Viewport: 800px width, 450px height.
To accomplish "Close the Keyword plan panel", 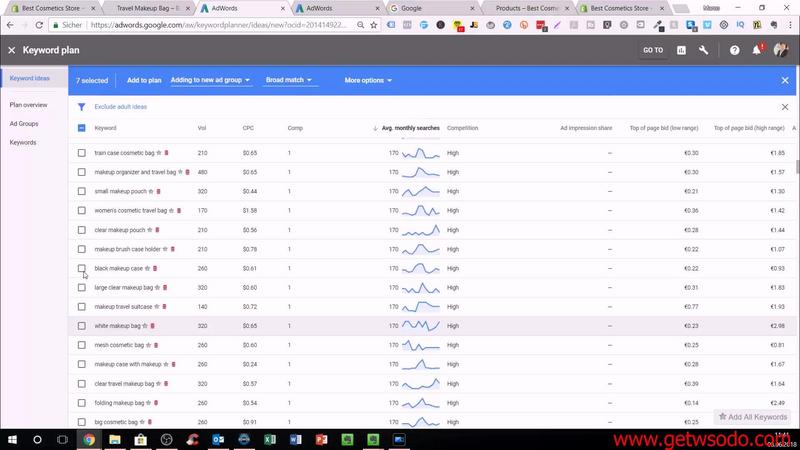I will [x=12, y=50].
